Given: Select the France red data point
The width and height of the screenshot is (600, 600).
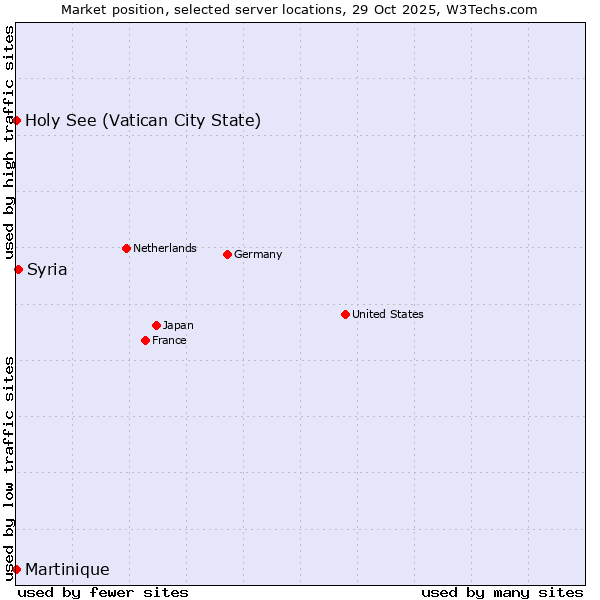Looking at the screenshot, I should point(146,340).
